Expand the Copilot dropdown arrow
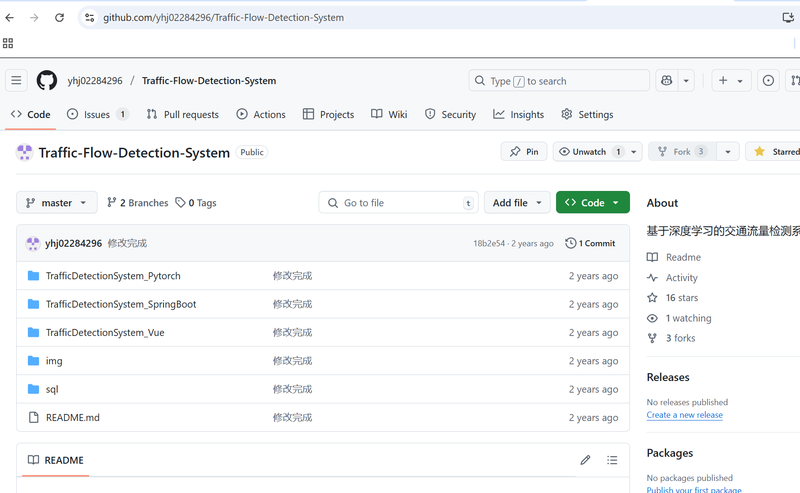 point(686,81)
